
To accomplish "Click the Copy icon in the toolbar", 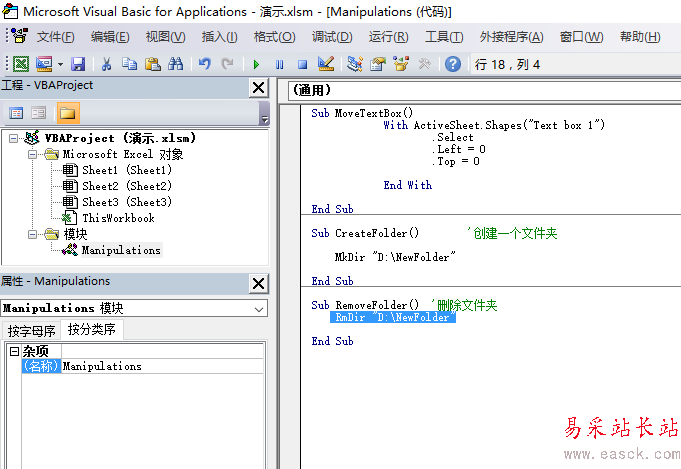I will click(129, 64).
